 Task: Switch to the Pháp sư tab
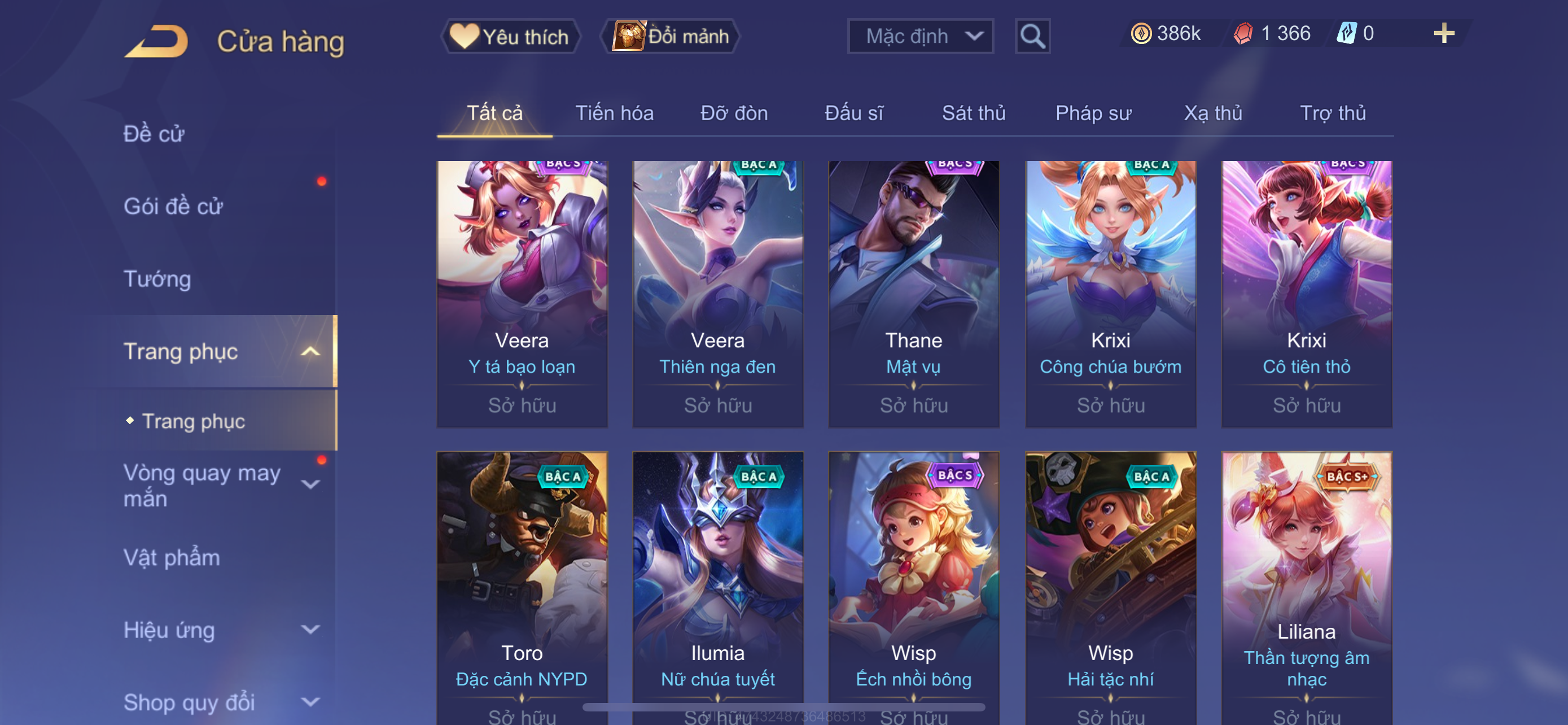1093,113
